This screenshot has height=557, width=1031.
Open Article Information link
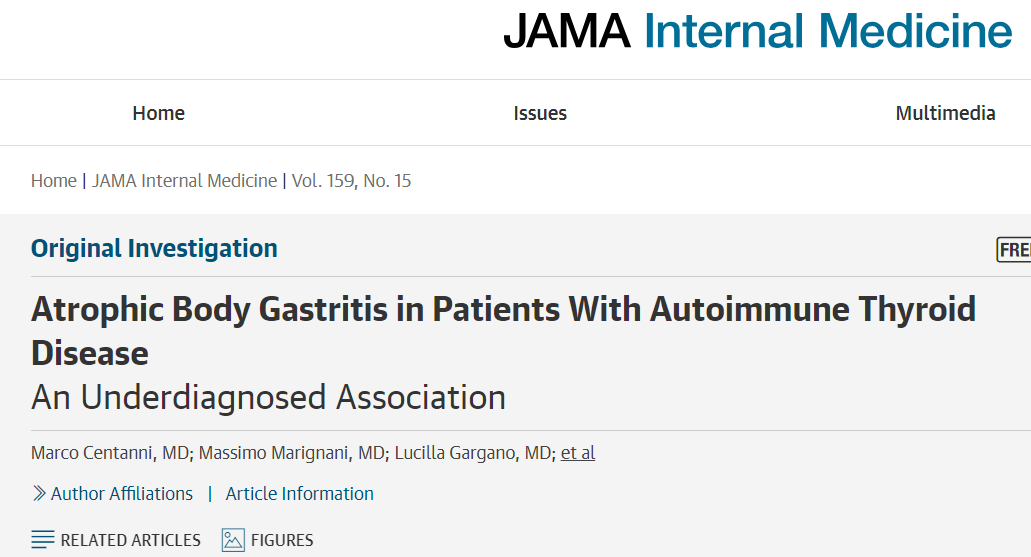tap(299, 493)
